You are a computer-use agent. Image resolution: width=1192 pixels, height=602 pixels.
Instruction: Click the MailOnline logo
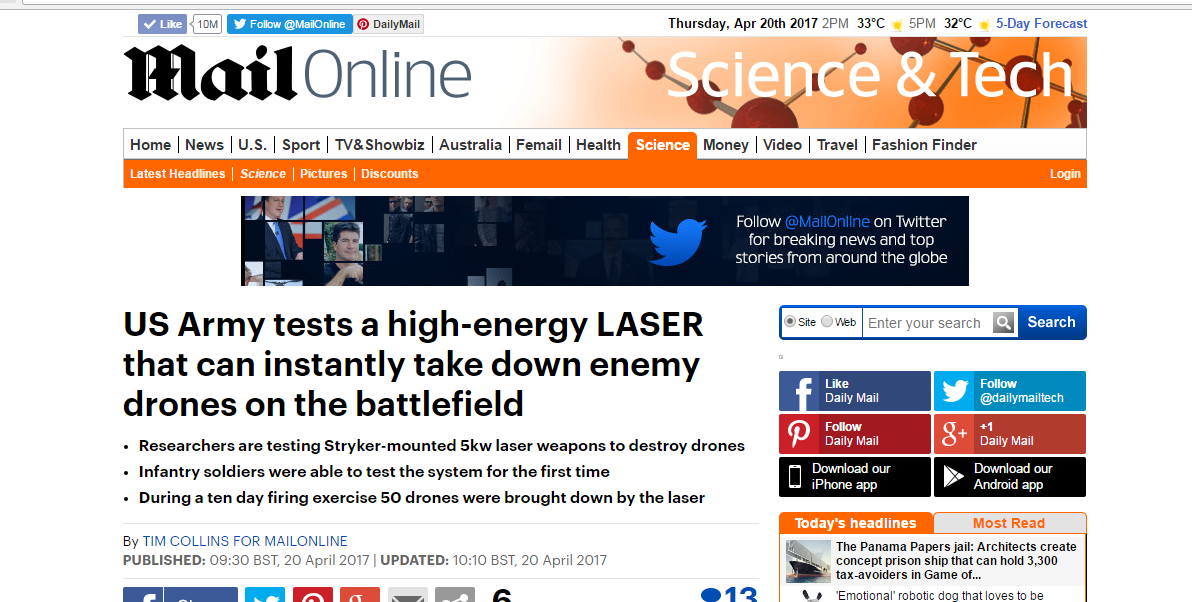pyautogui.click(x=297, y=73)
